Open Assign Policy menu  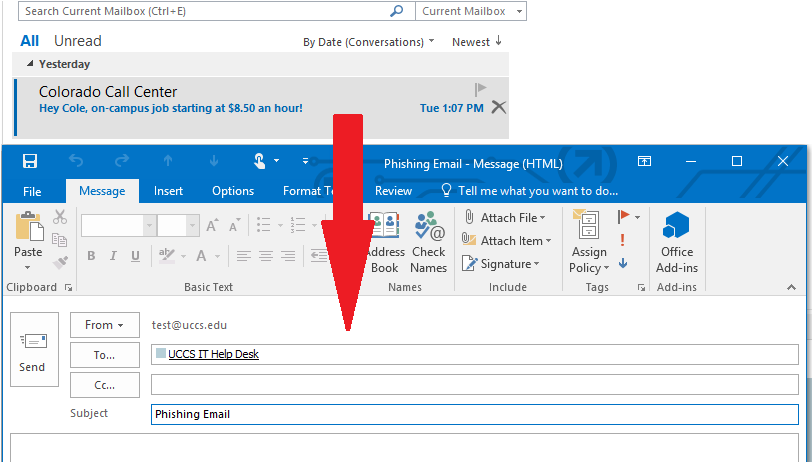coord(589,242)
